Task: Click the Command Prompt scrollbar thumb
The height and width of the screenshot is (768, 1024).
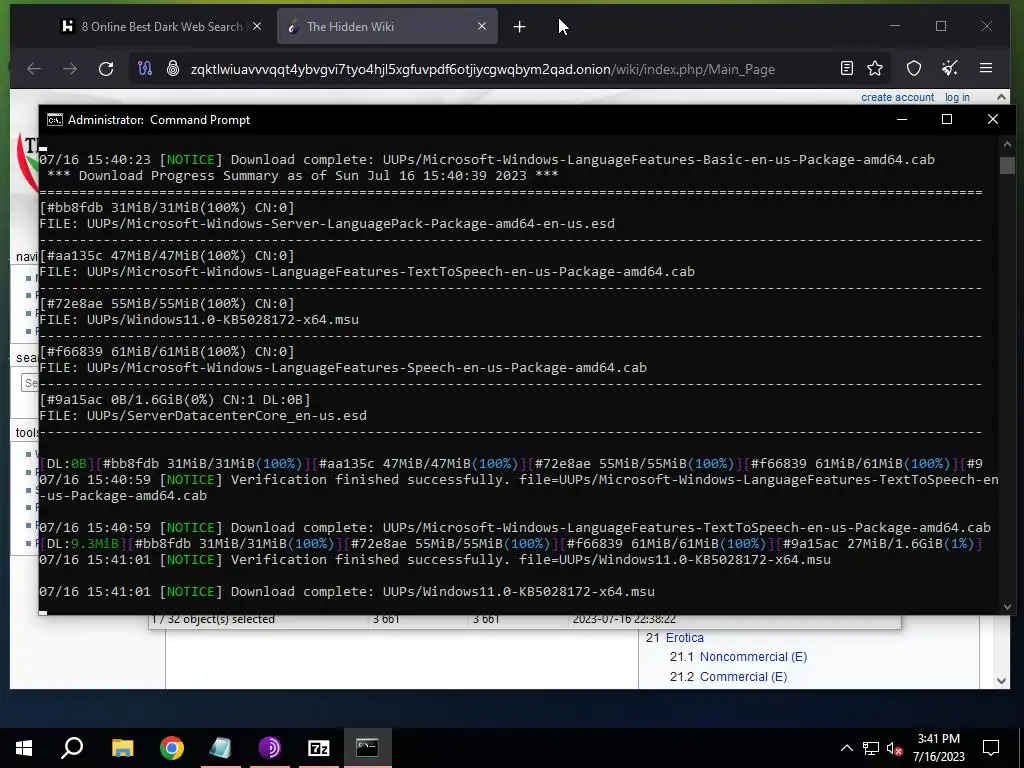Action: pyautogui.click(x=1007, y=165)
